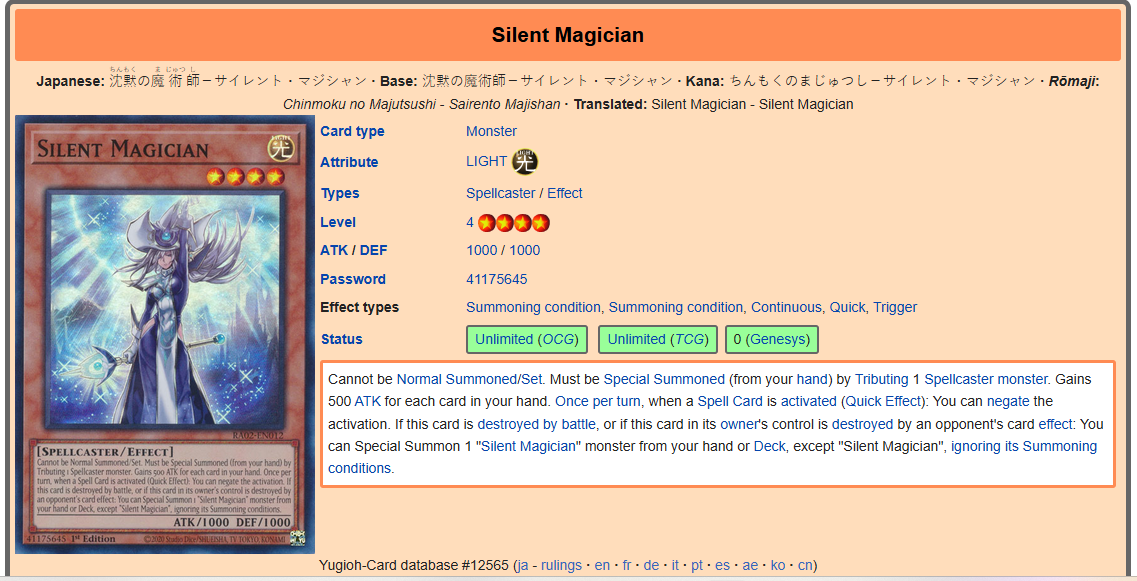Open the ko database language link
The height and width of the screenshot is (581, 1137).
click(777, 565)
